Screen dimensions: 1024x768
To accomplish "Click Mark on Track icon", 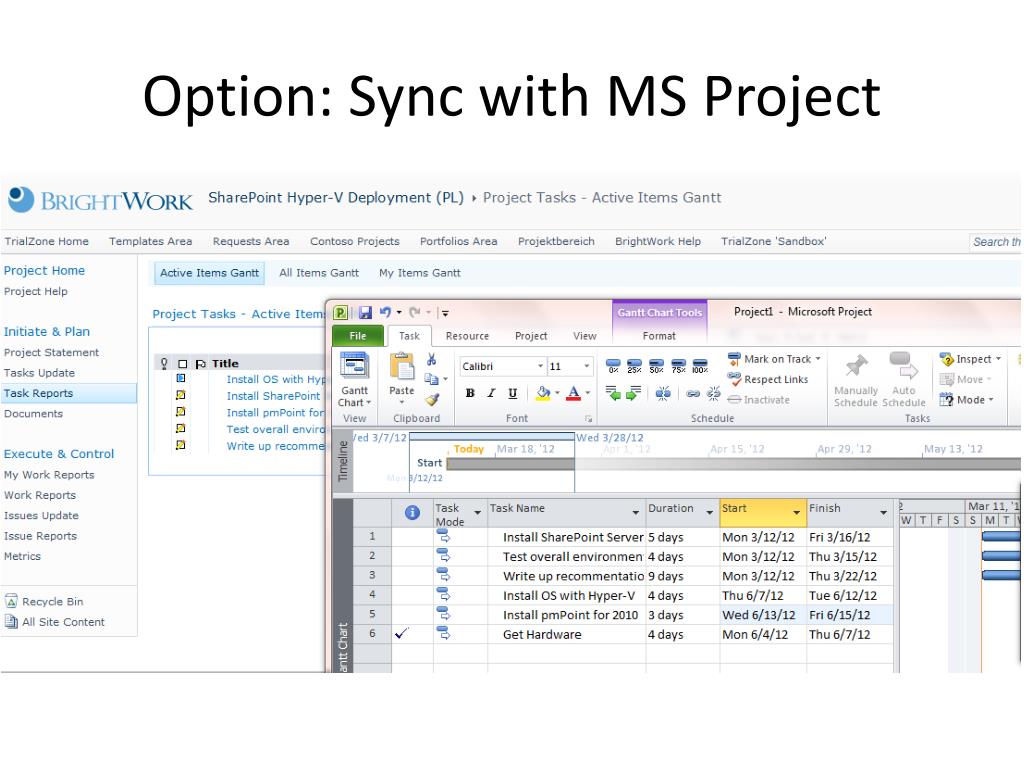I will click(x=734, y=359).
